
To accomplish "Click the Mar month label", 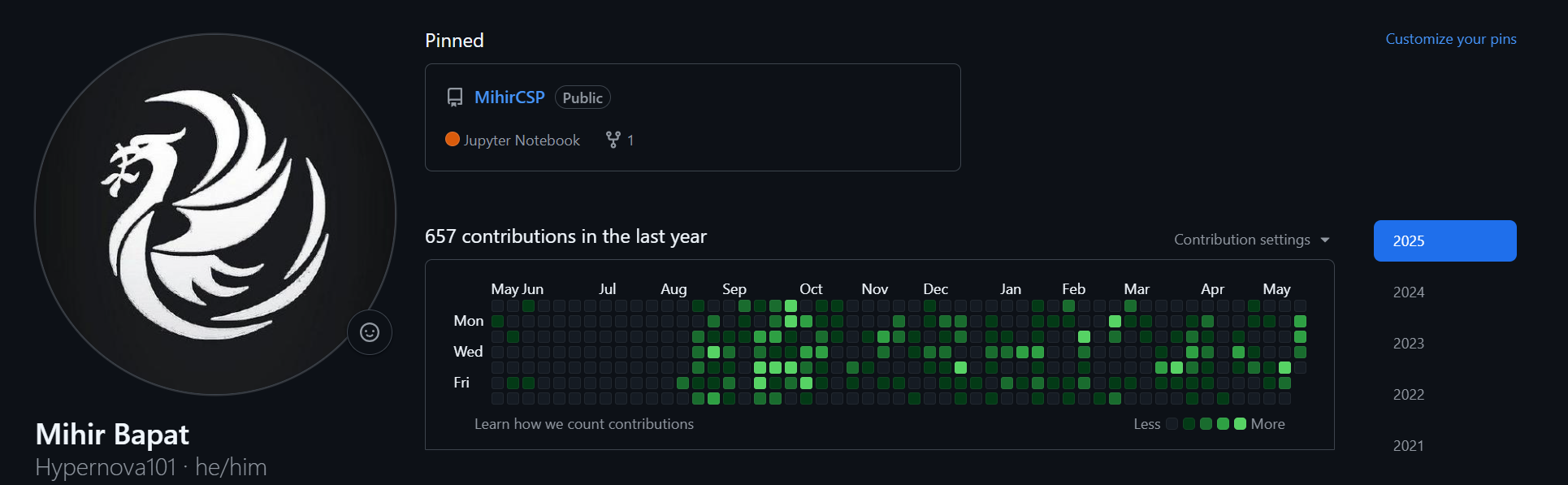I will pyautogui.click(x=1137, y=289).
